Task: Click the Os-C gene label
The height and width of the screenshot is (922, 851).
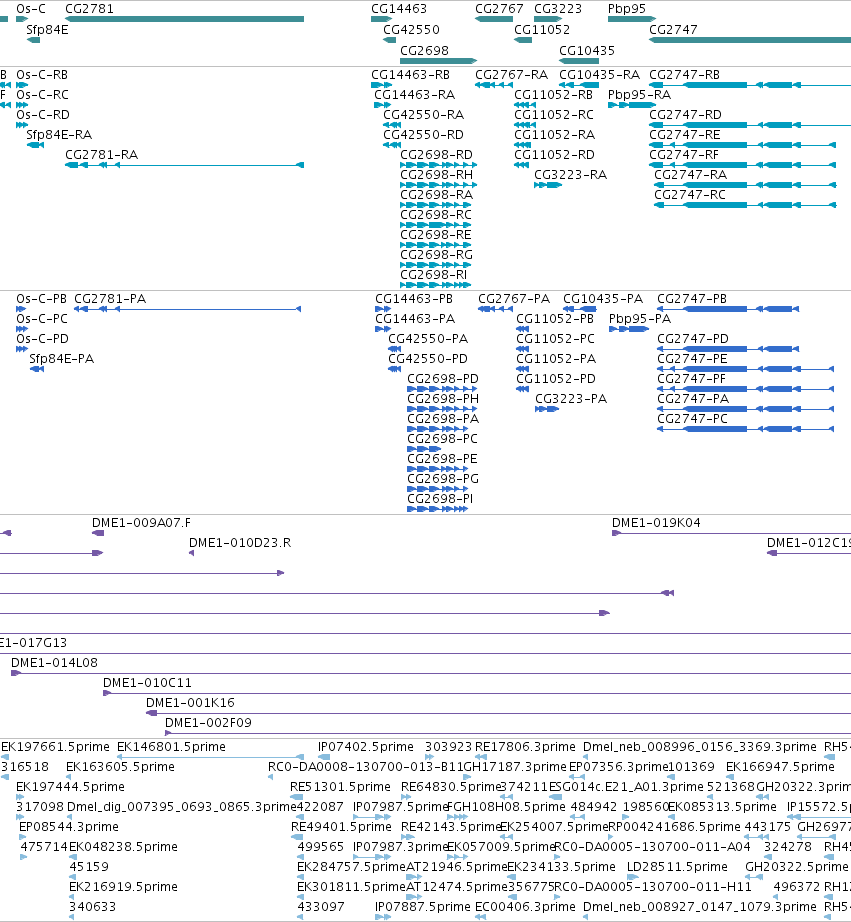Action: click(x=31, y=9)
